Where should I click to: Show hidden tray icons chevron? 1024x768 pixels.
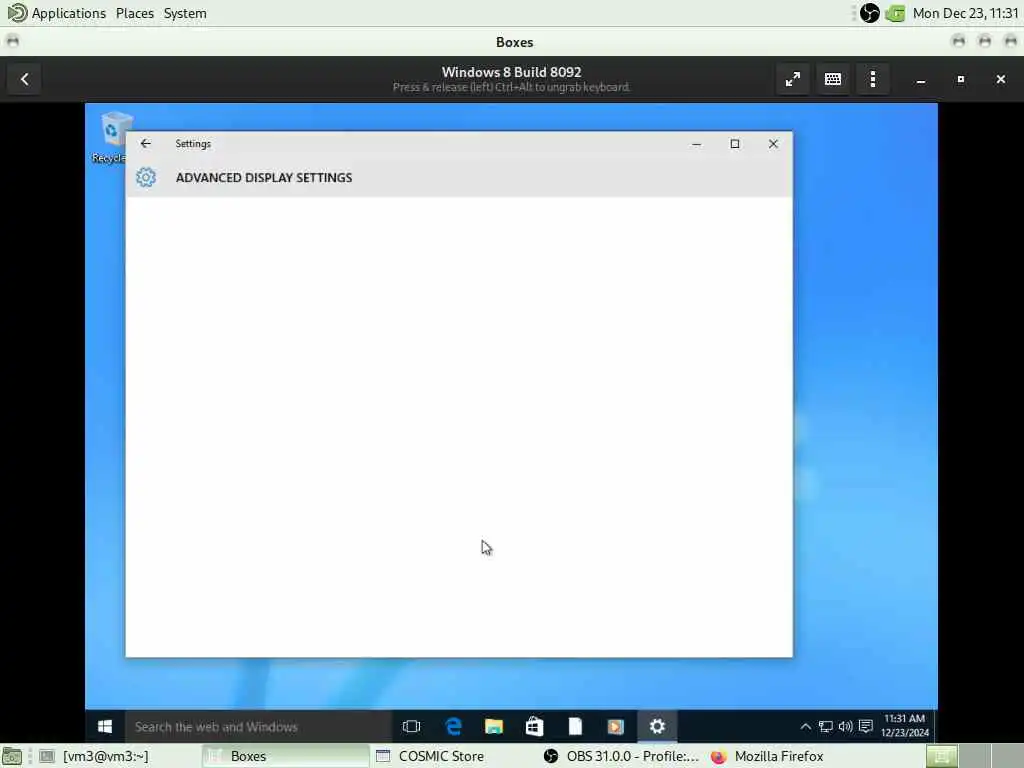coord(805,726)
